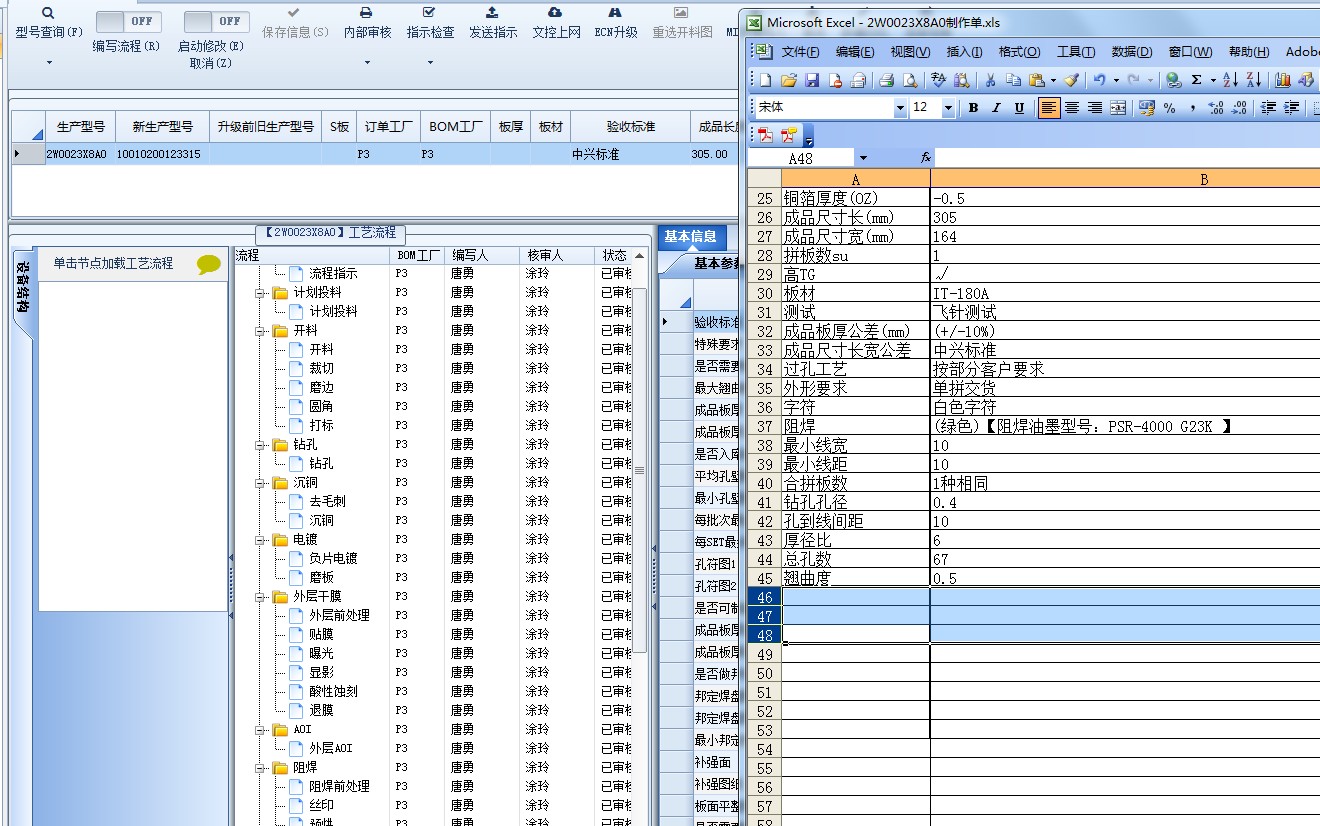
Task: Collapse 开料 folder in process tree
Action: coord(259,331)
